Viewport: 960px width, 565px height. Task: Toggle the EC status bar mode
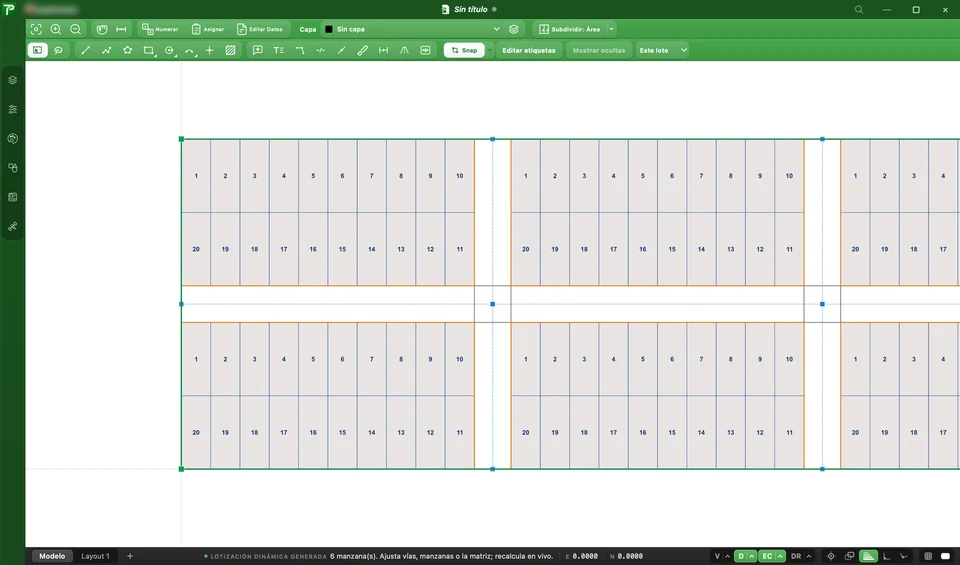[x=767, y=556]
